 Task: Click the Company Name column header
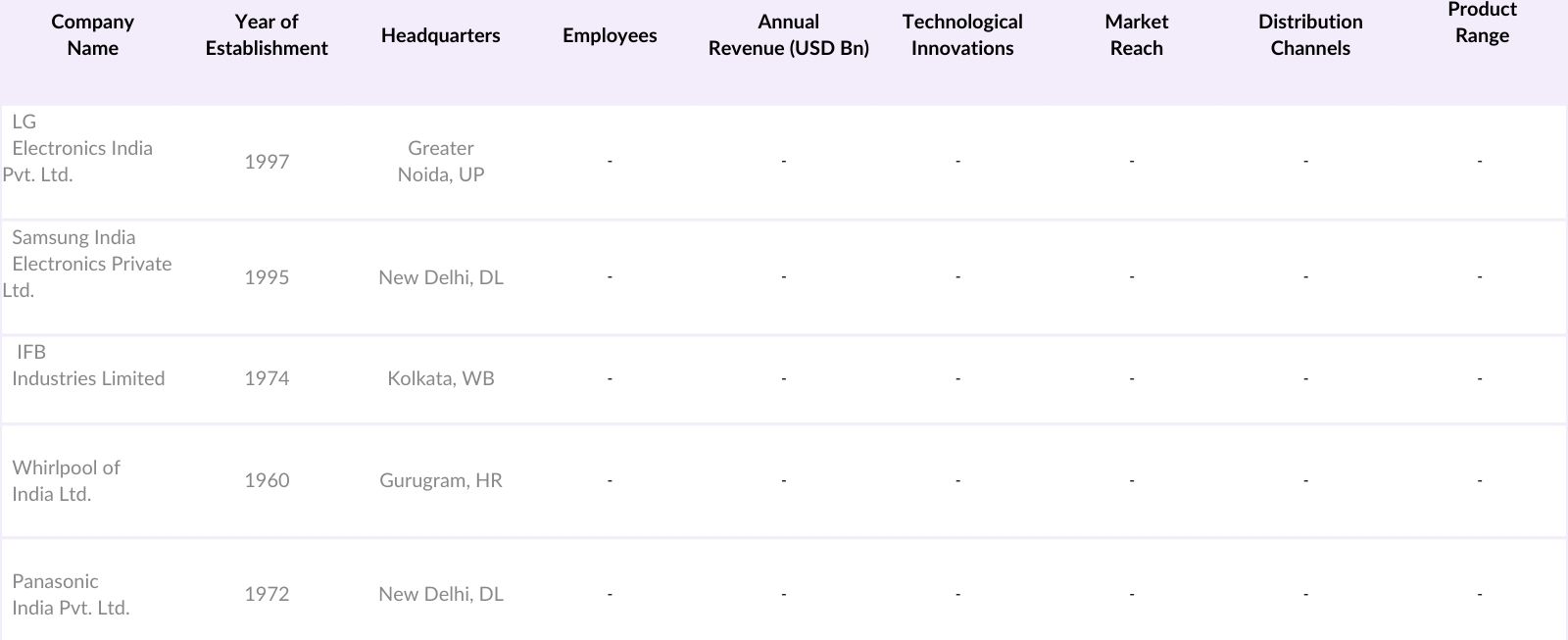92,35
